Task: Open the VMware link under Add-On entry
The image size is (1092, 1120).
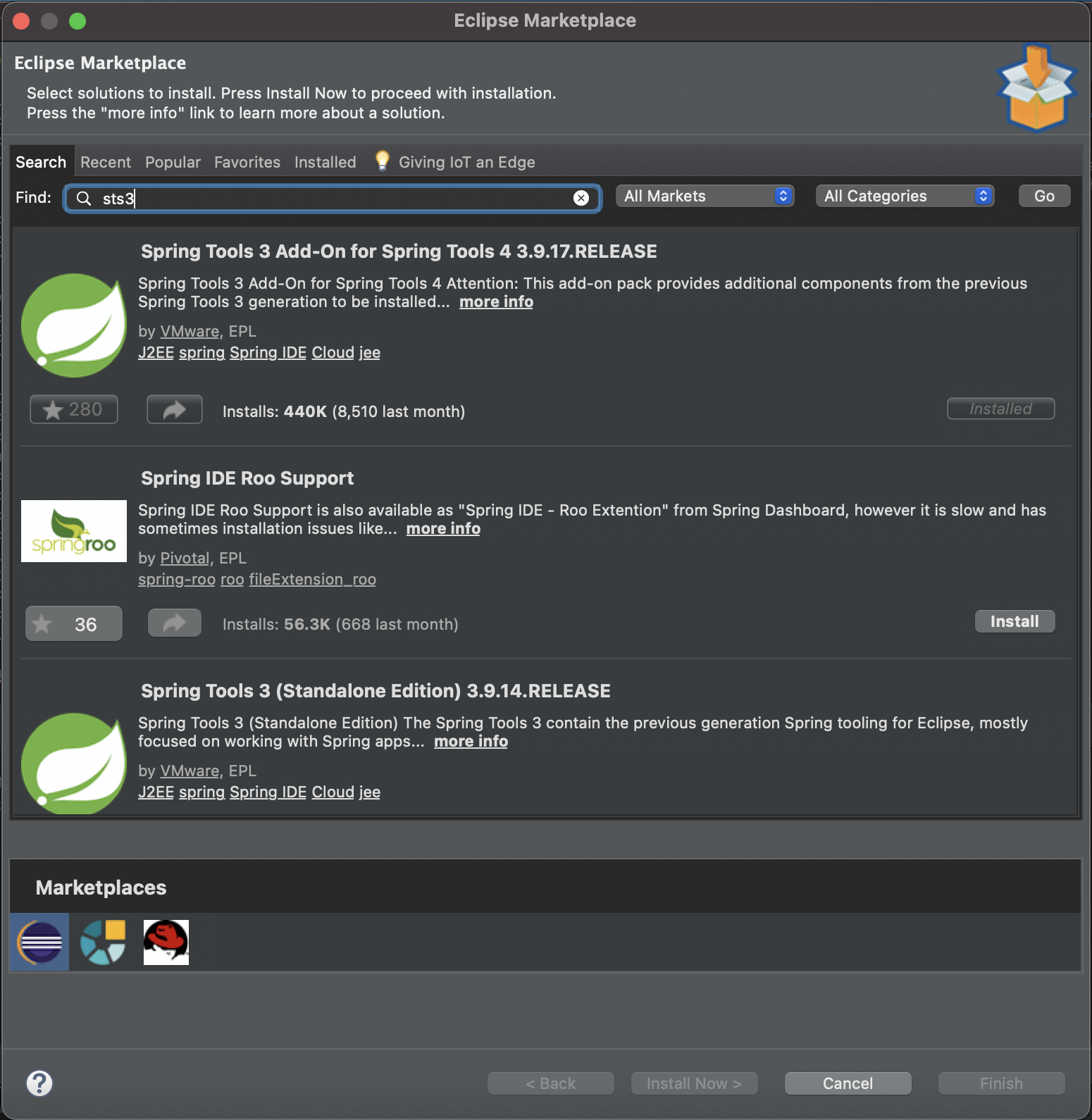Action: (190, 331)
